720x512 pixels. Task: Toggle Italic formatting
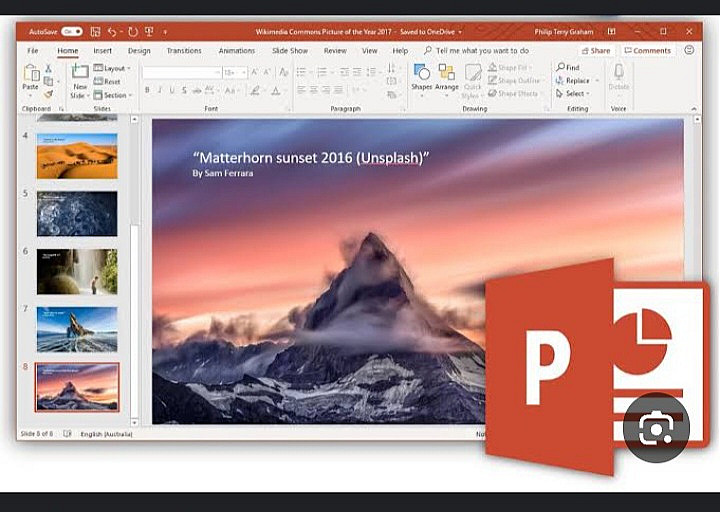coord(159,90)
